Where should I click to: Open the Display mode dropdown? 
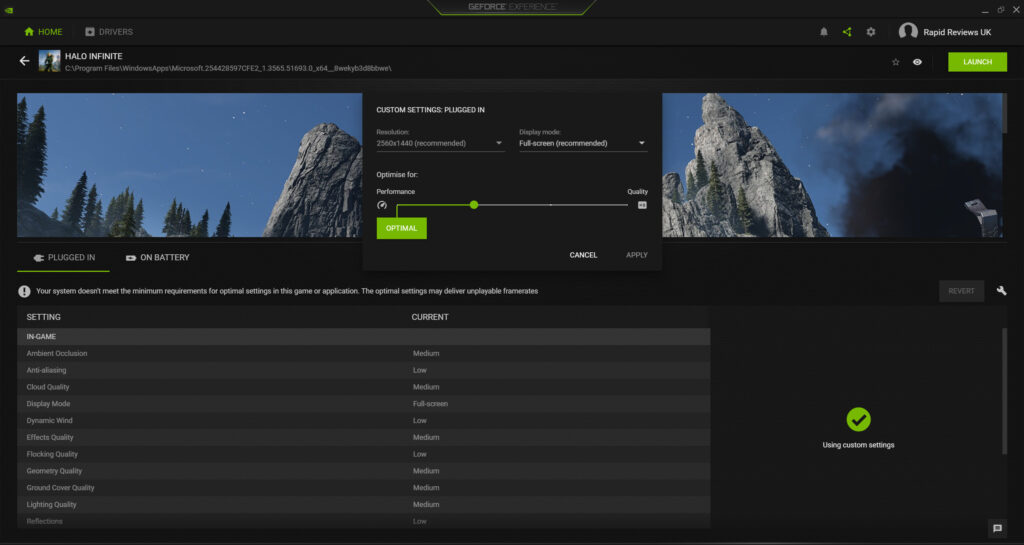(x=583, y=143)
